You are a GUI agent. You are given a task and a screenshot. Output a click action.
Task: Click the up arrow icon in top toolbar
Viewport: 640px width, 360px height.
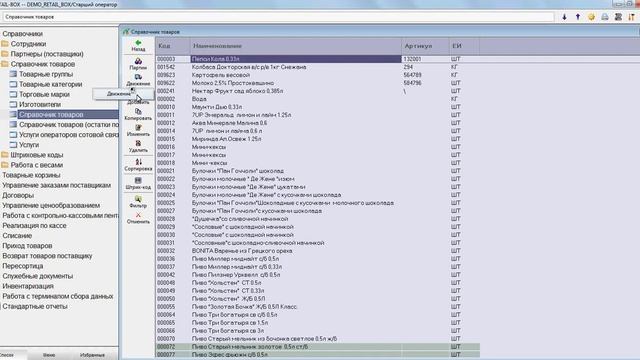coord(578,17)
